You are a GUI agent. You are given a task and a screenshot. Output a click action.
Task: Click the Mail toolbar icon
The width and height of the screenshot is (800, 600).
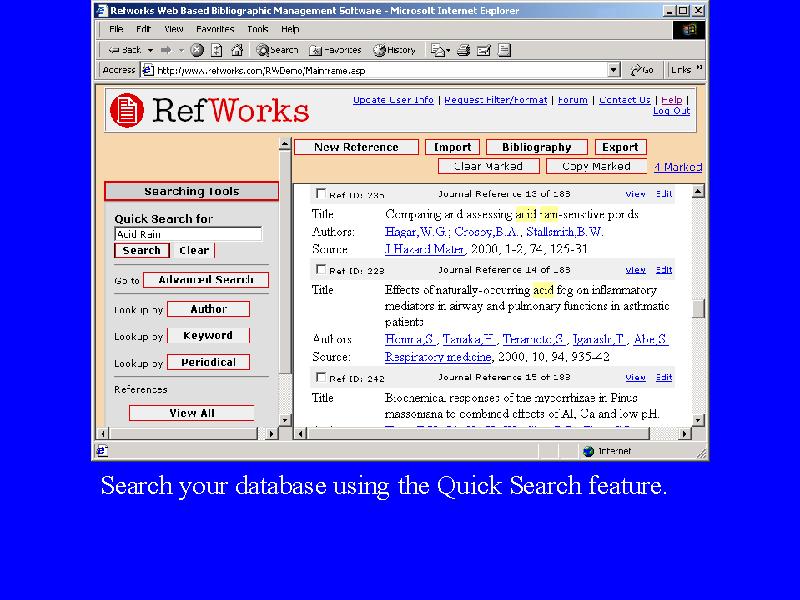(x=437, y=50)
